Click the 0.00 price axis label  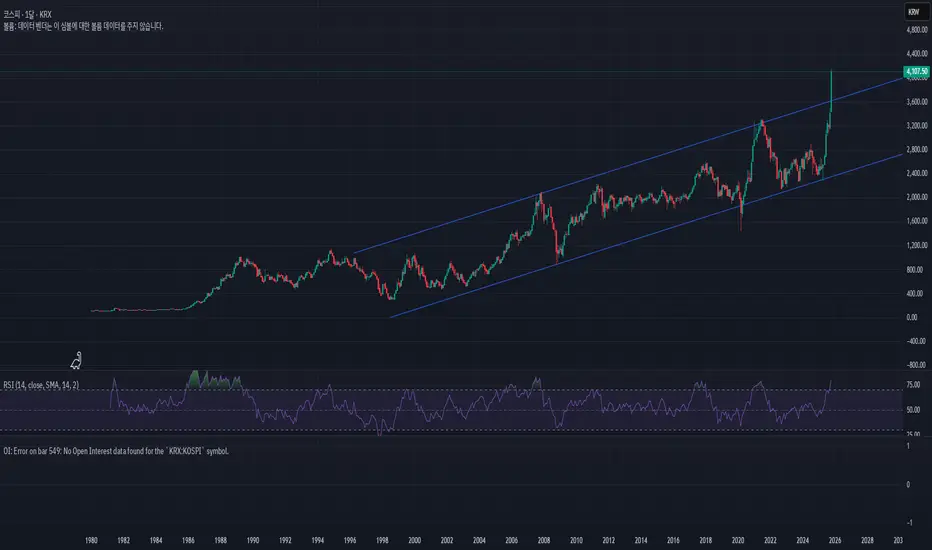tap(912, 318)
